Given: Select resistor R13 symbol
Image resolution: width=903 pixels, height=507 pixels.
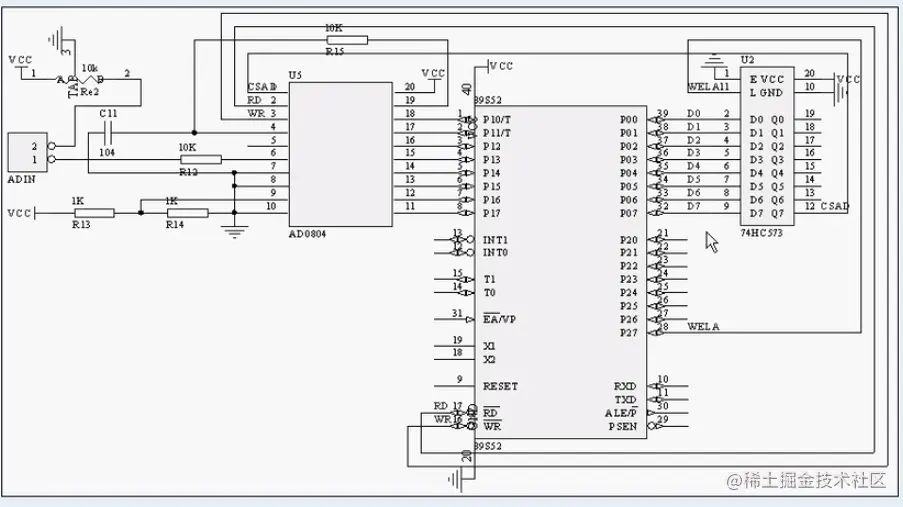Looking at the screenshot, I should (94, 213).
